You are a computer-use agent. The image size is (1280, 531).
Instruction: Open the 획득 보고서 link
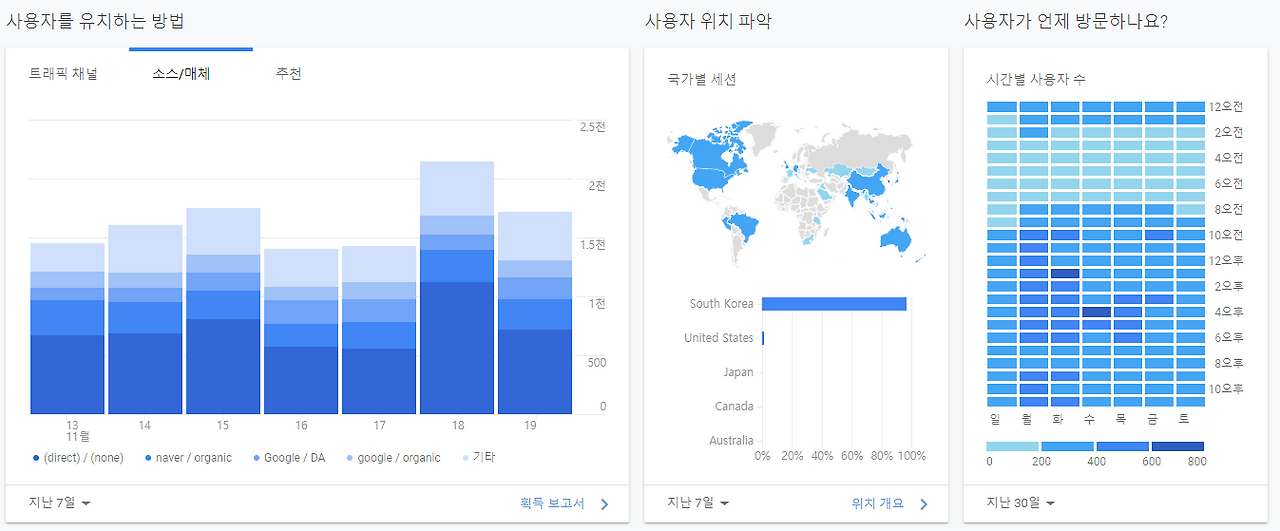(x=552, y=503)
